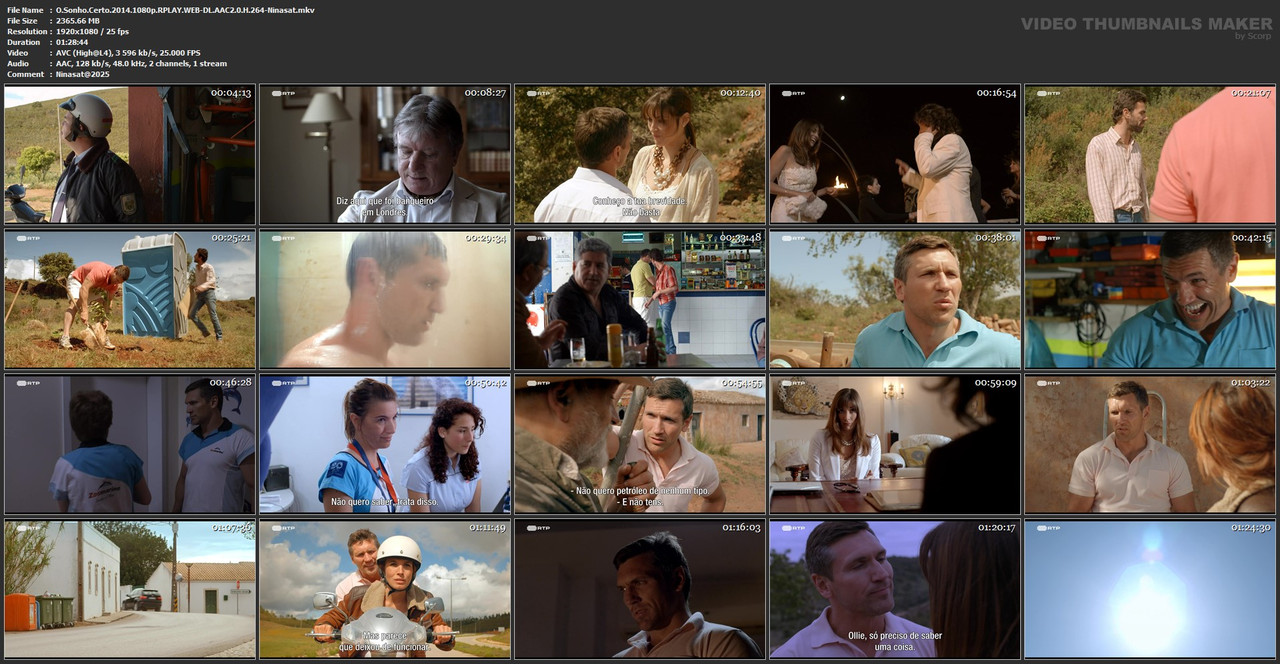Select the thumbnail at timestamp 00:25:21
The height and width of the screenshot is (664, 1280).
pos(130,300)
